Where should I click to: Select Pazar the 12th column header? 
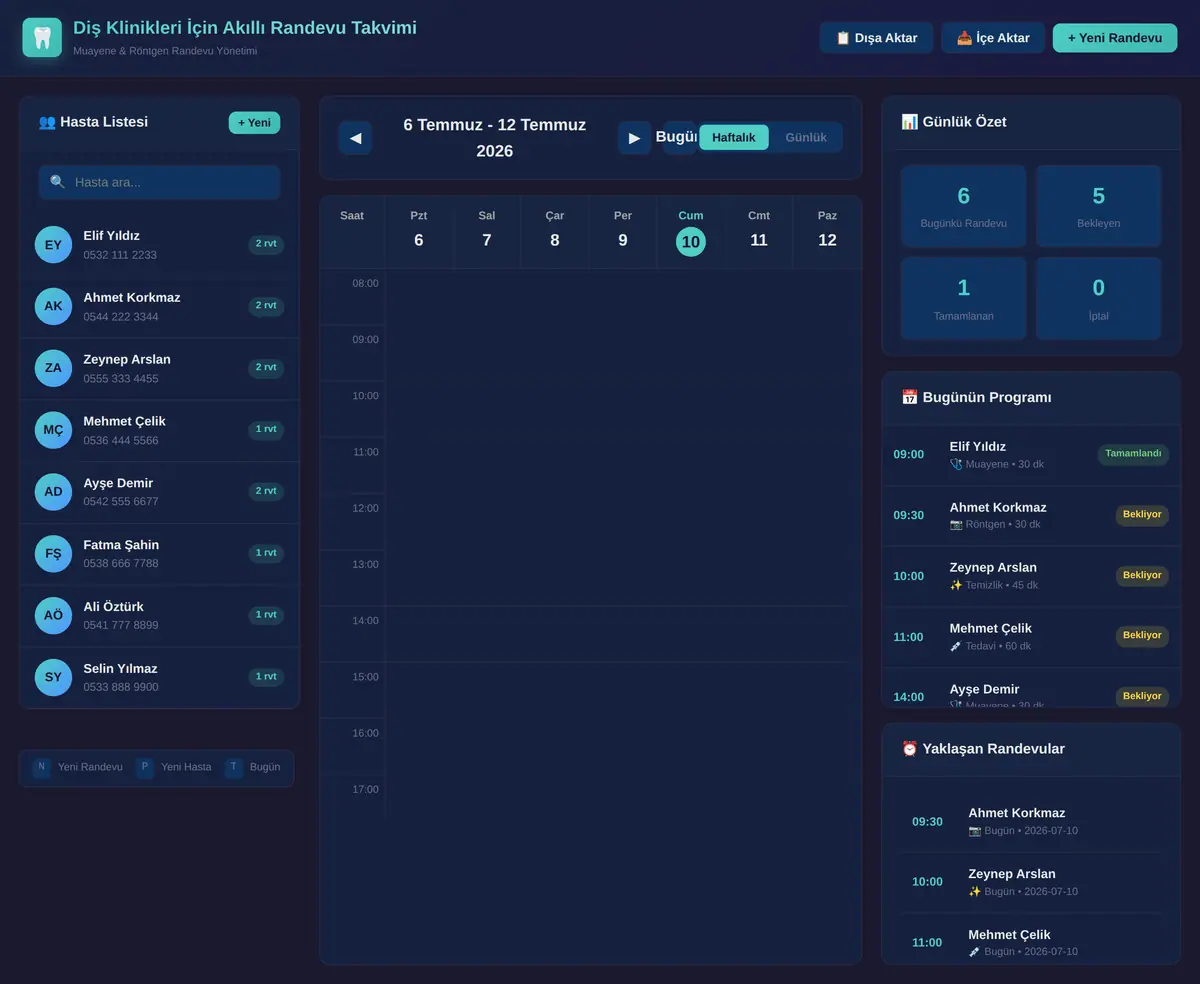[827, 232]
